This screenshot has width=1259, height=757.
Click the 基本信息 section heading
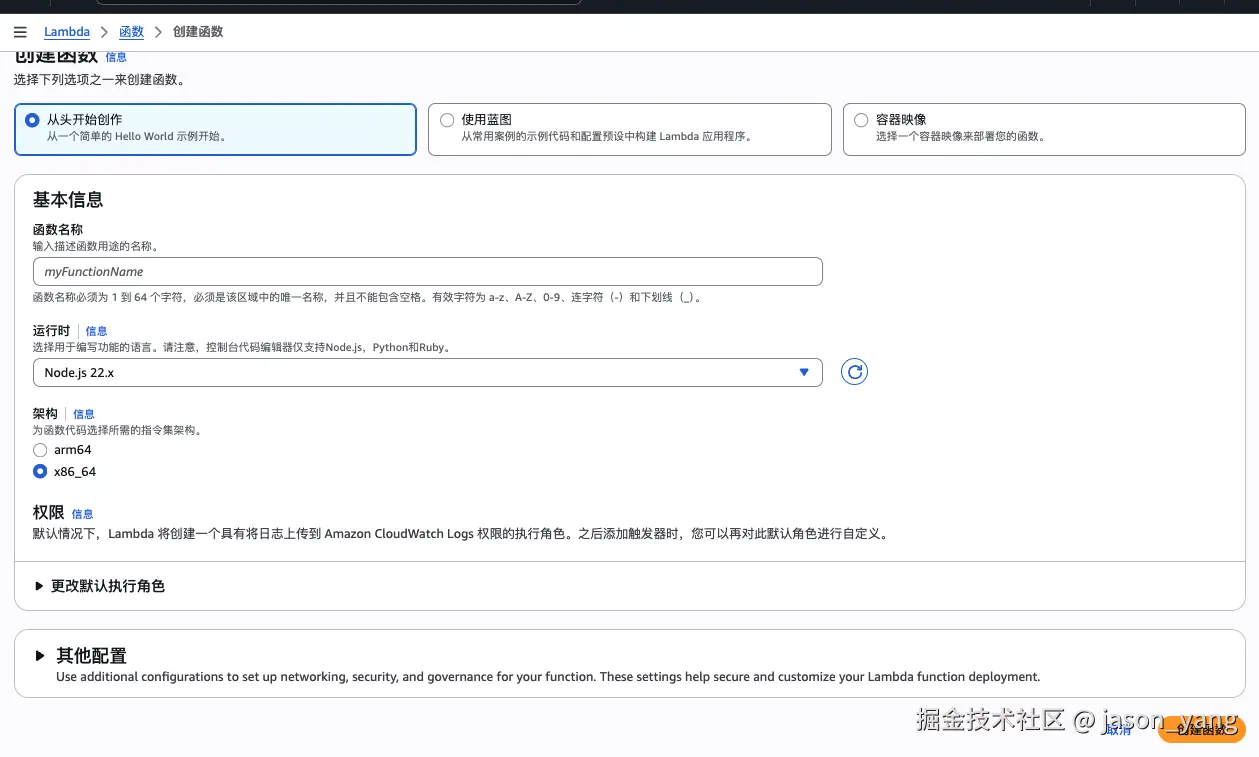(68, 200)
